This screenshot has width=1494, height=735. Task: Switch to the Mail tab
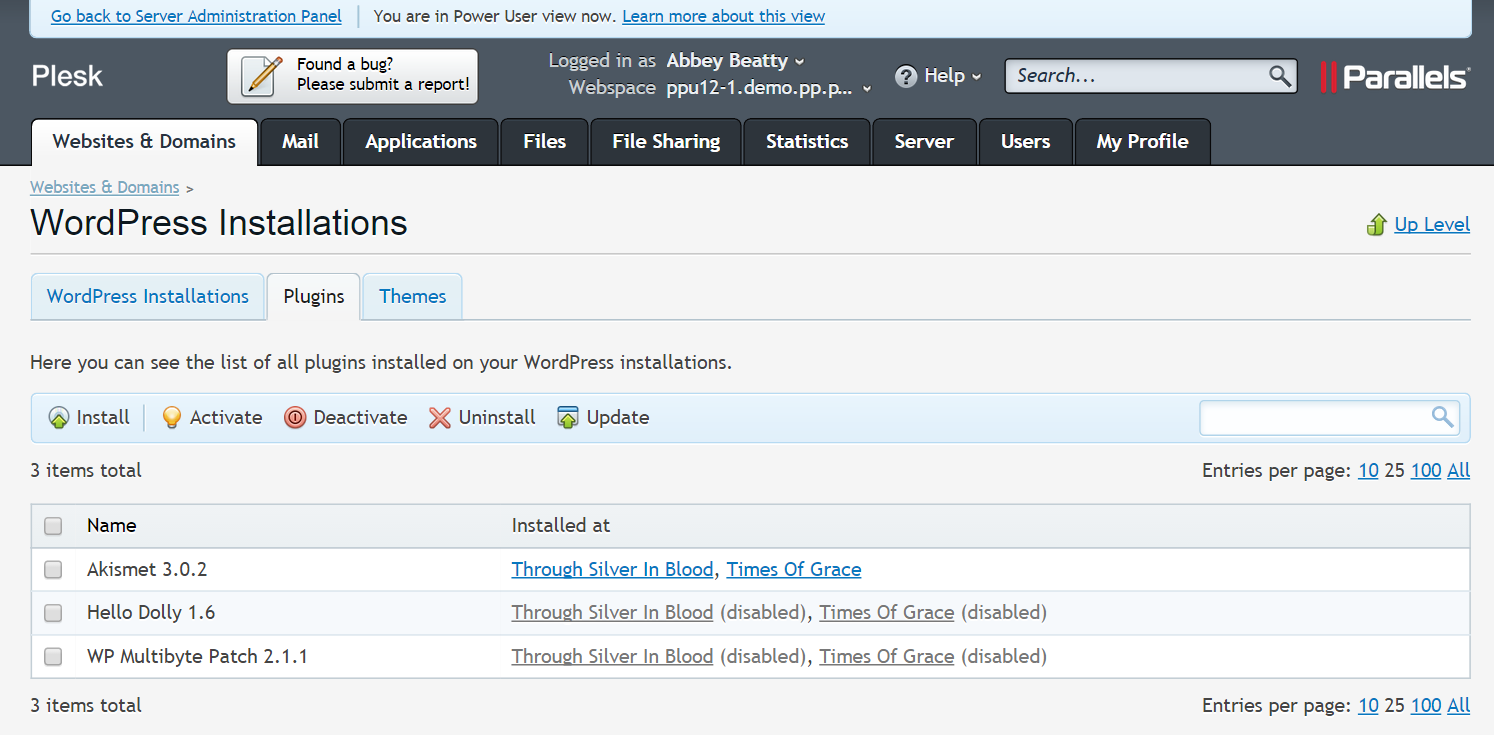(x=300, y=142)
